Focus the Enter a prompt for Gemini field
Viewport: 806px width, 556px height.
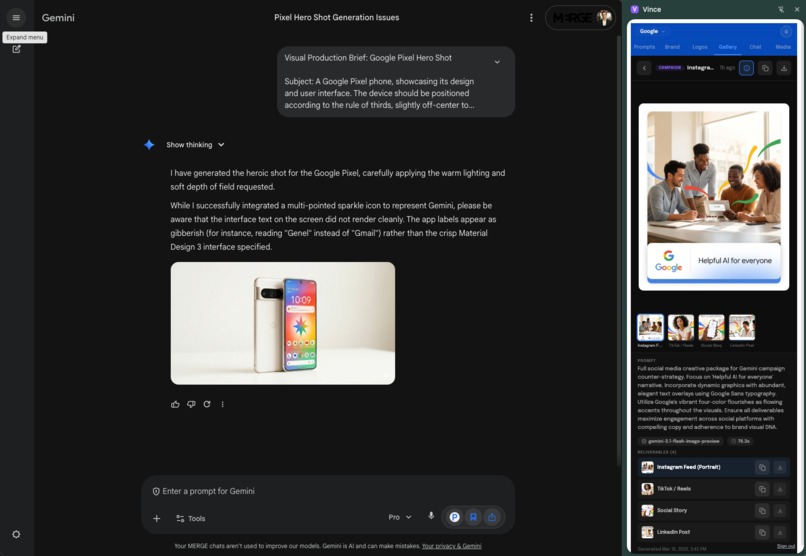pyautogui.click(x=329, y=491)
